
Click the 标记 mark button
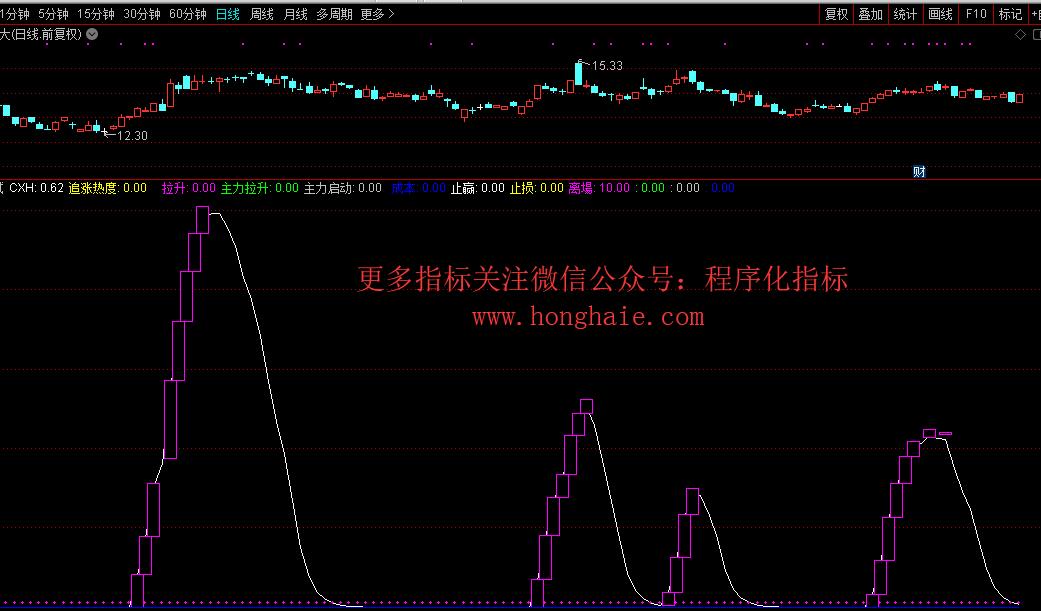[x=1010, y=14]
